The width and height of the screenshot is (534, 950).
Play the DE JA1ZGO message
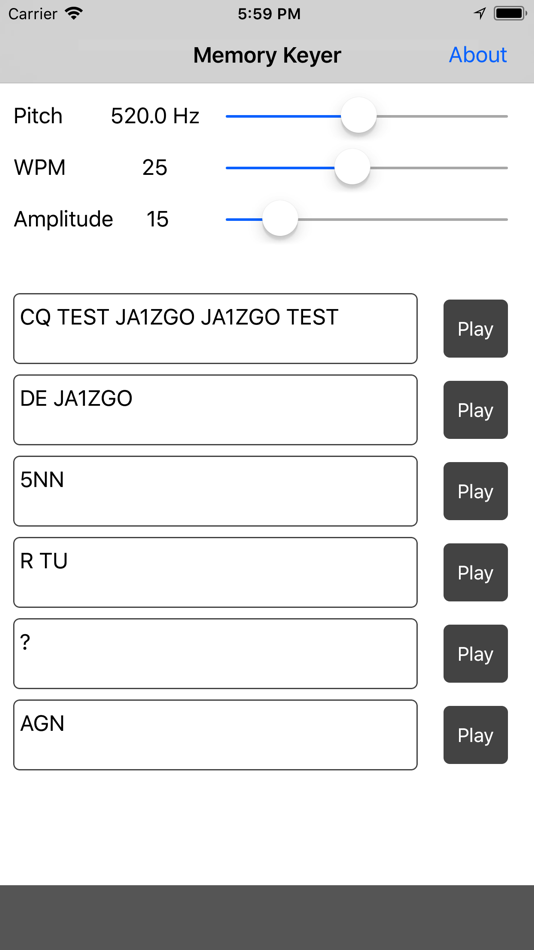pos(475,410)
